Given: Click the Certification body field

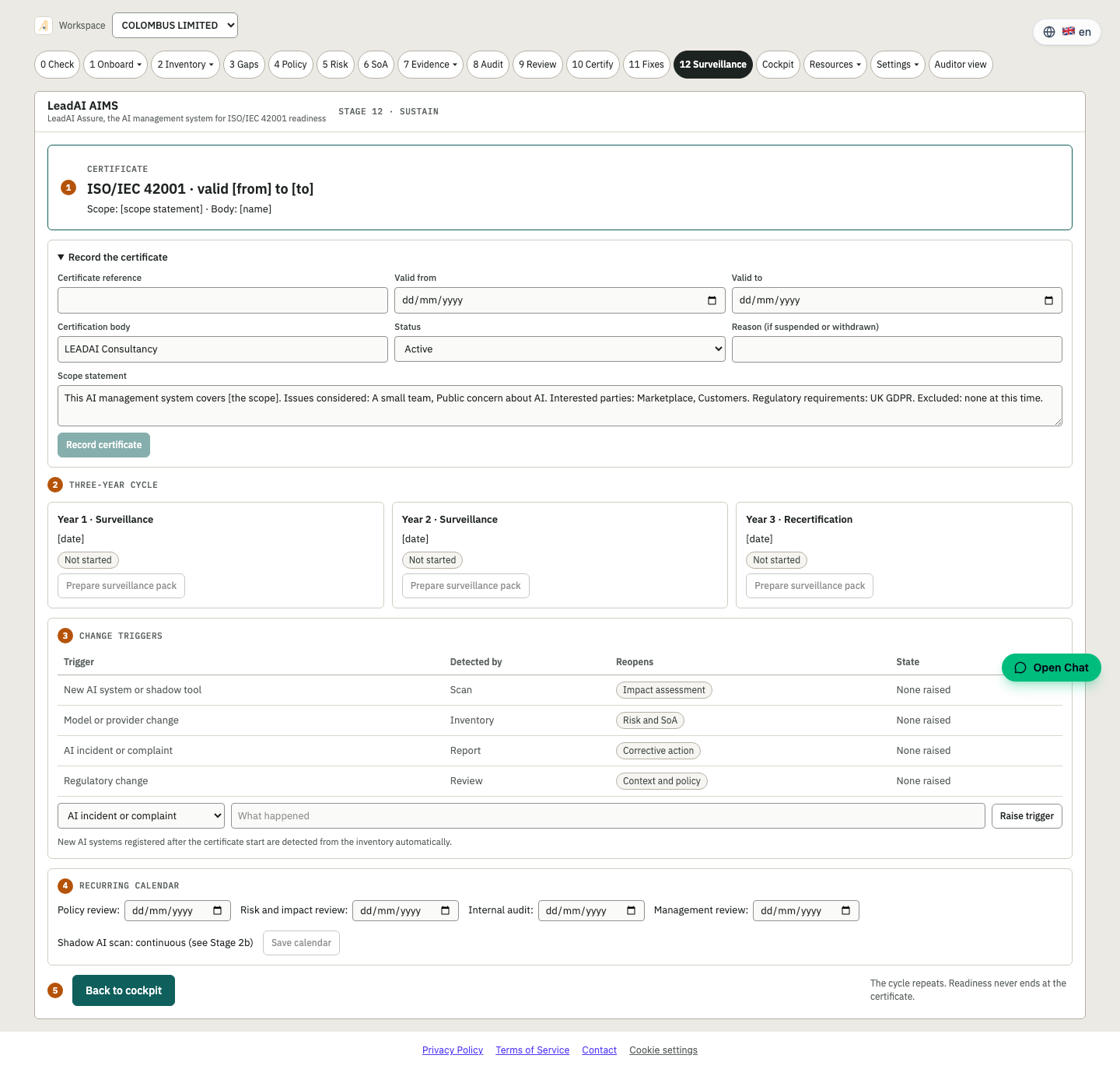Looking at the screenshot, I should [x=222, y=349].
